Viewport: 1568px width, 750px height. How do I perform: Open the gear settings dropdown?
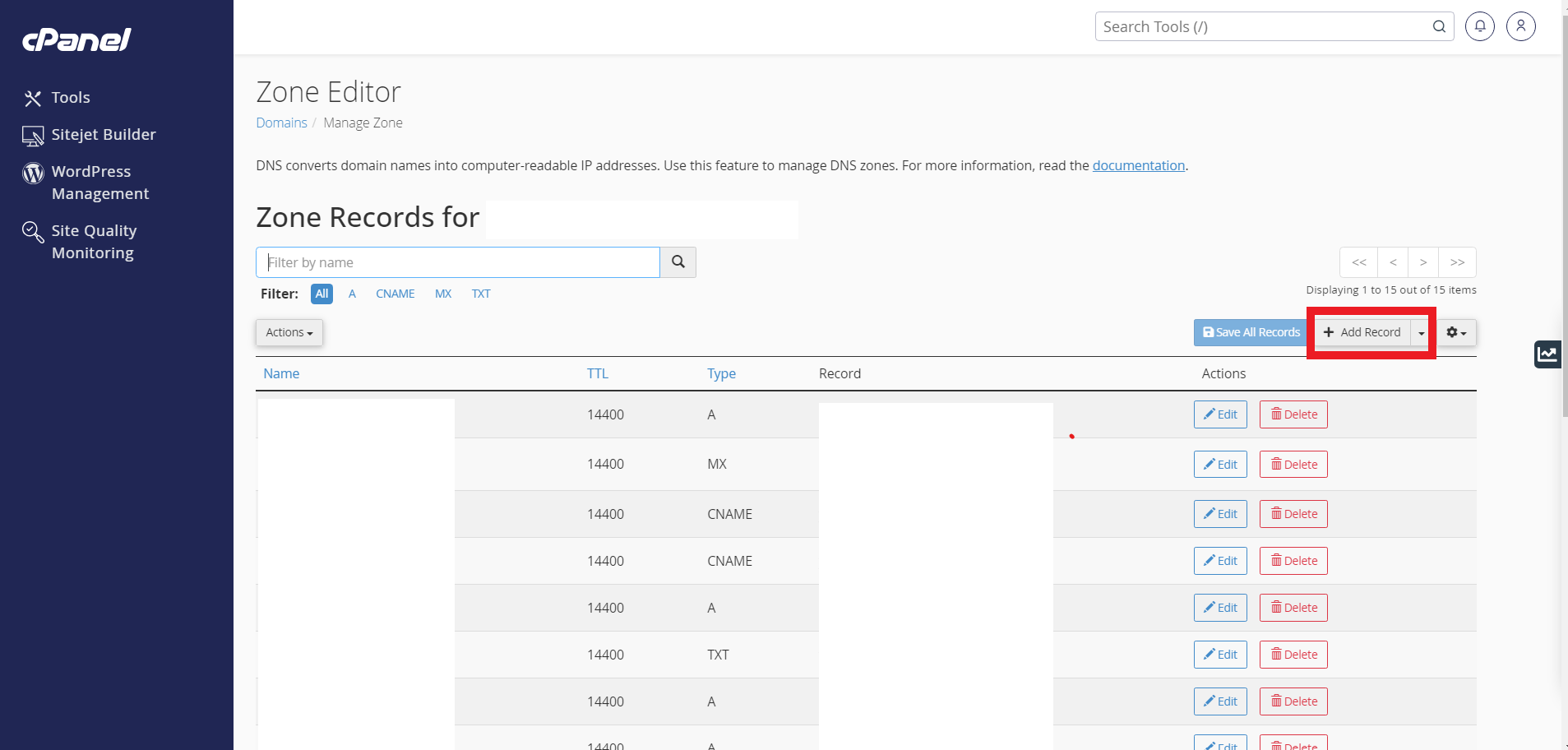coord(1456,332)
